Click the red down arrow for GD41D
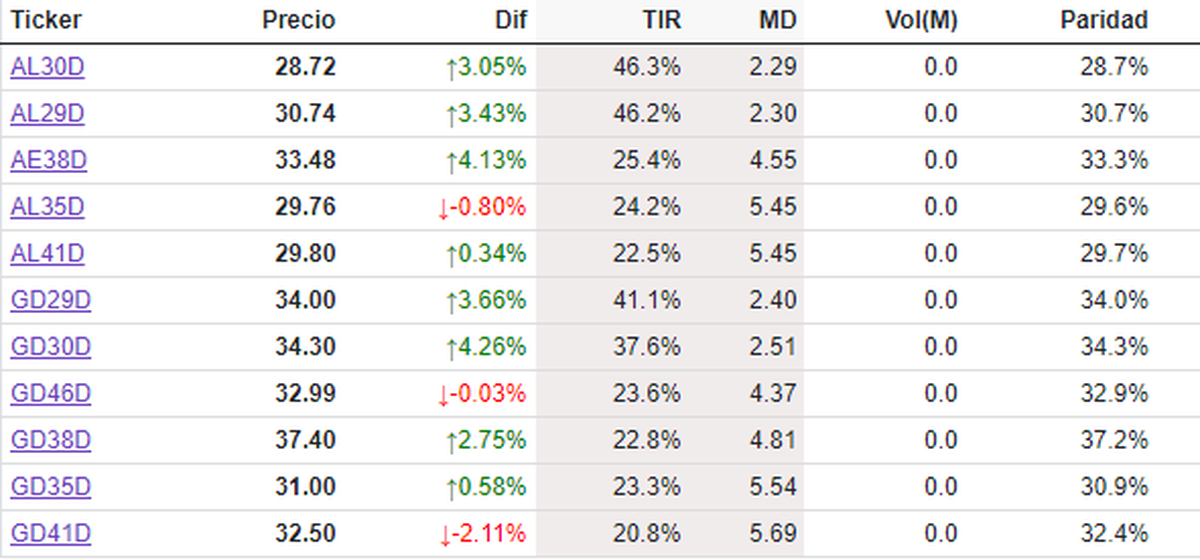This screenshot has height=560, width=1200. (x=443, y=534)
